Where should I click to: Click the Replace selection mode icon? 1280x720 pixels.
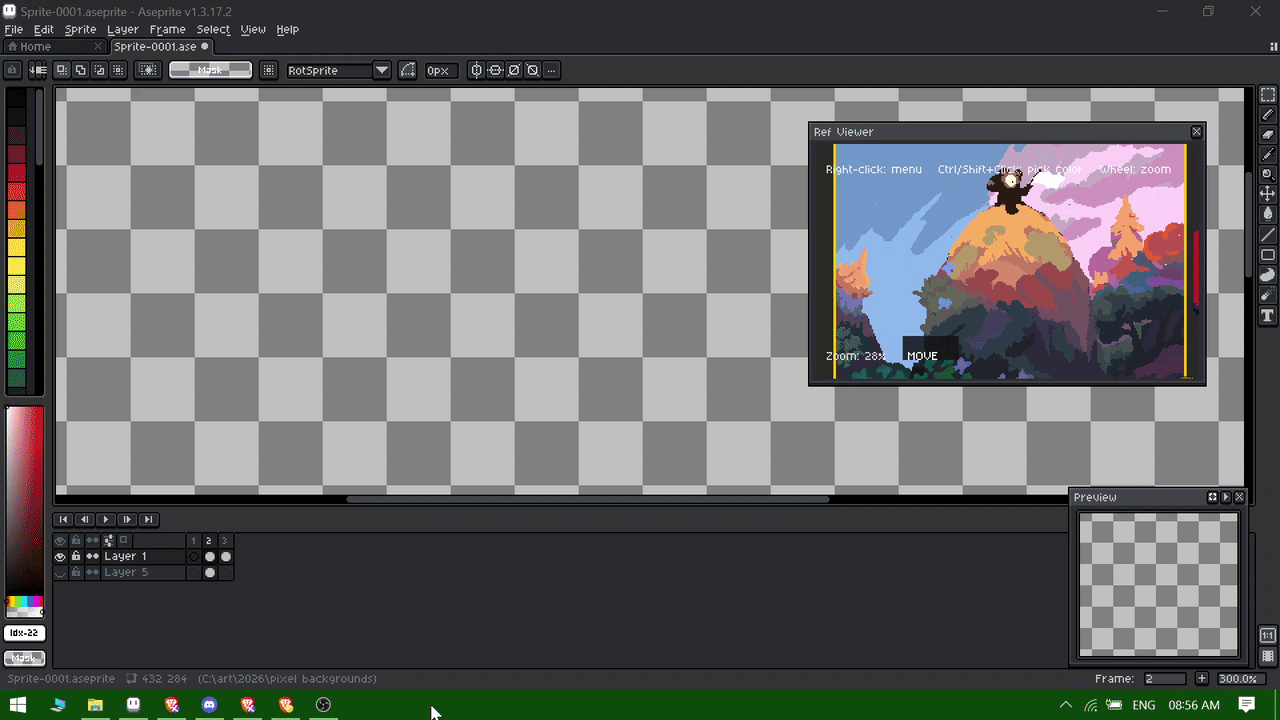pos(62,70)
